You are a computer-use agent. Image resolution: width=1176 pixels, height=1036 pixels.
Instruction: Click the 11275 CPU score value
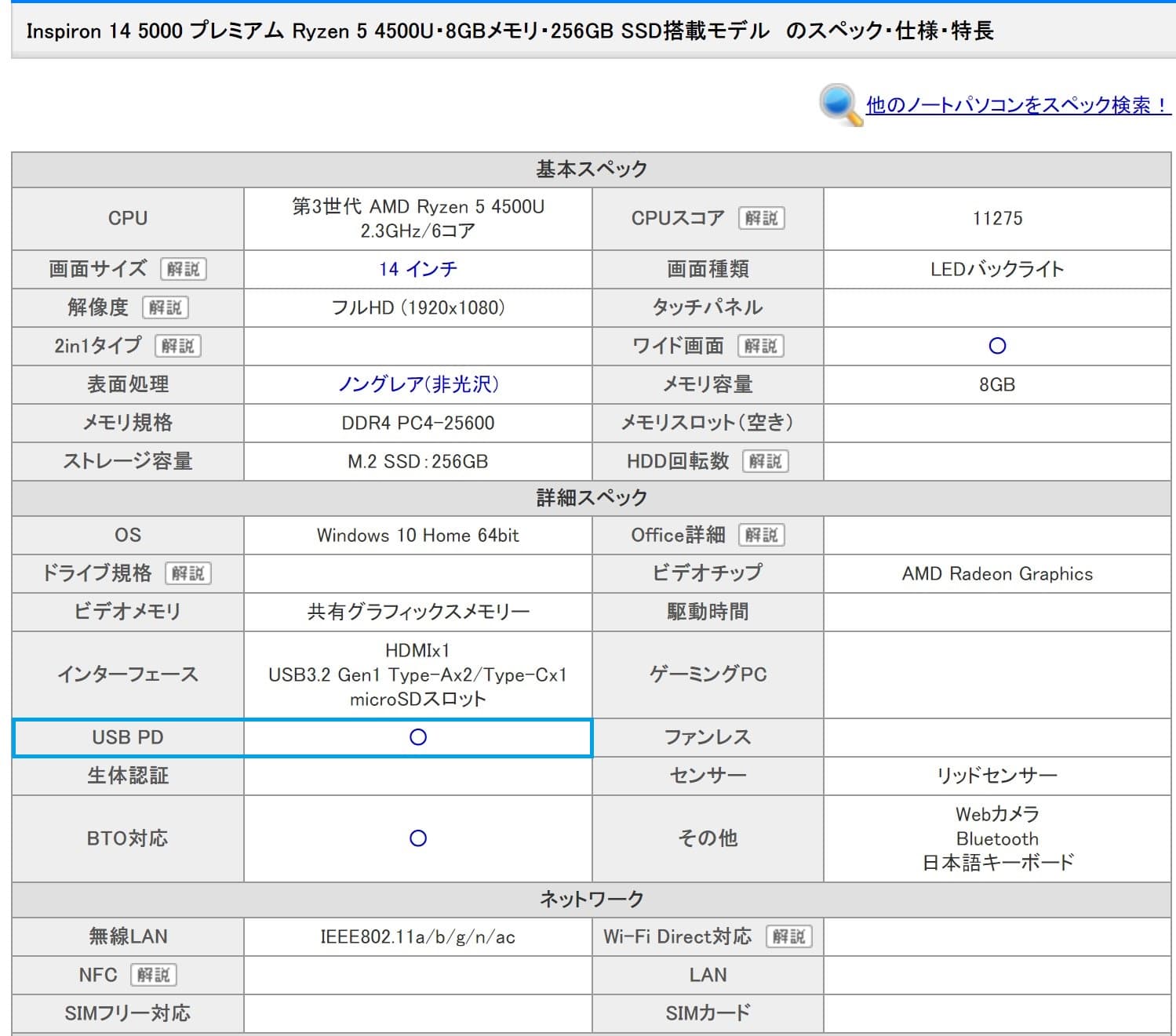997,218
